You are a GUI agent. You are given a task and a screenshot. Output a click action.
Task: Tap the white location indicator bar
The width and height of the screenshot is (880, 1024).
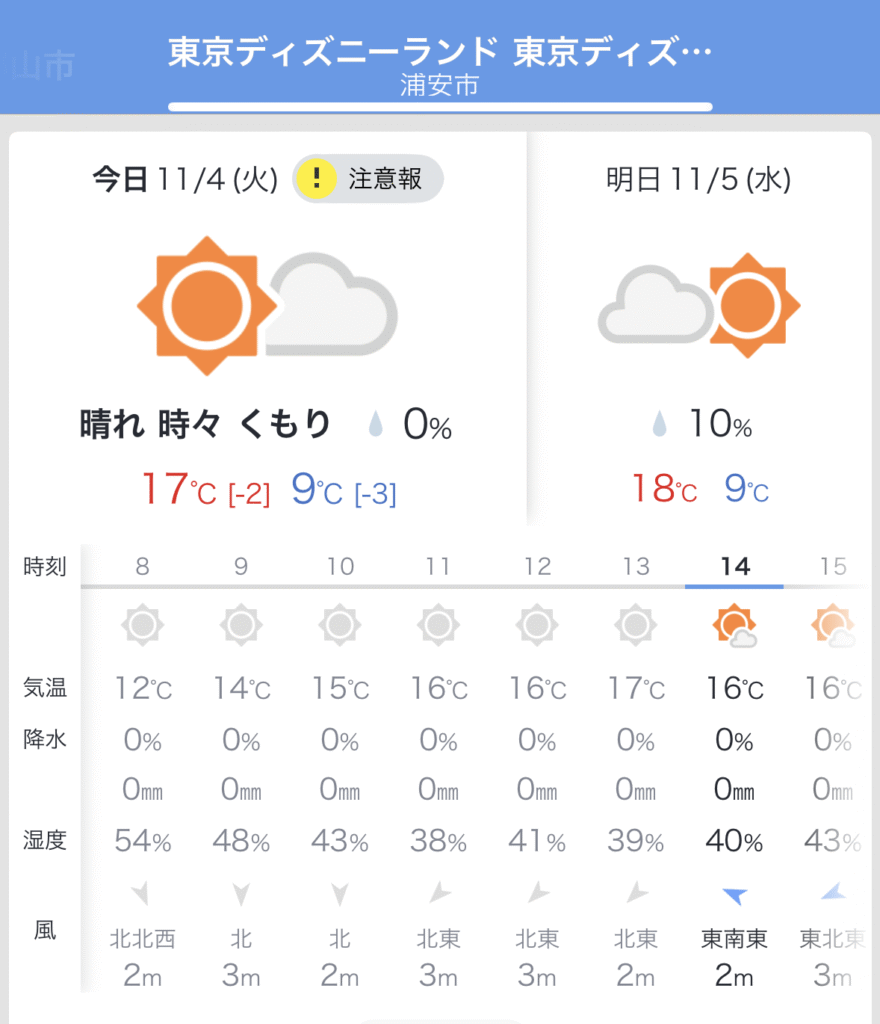pyautogui.click(x=440, y=106)
